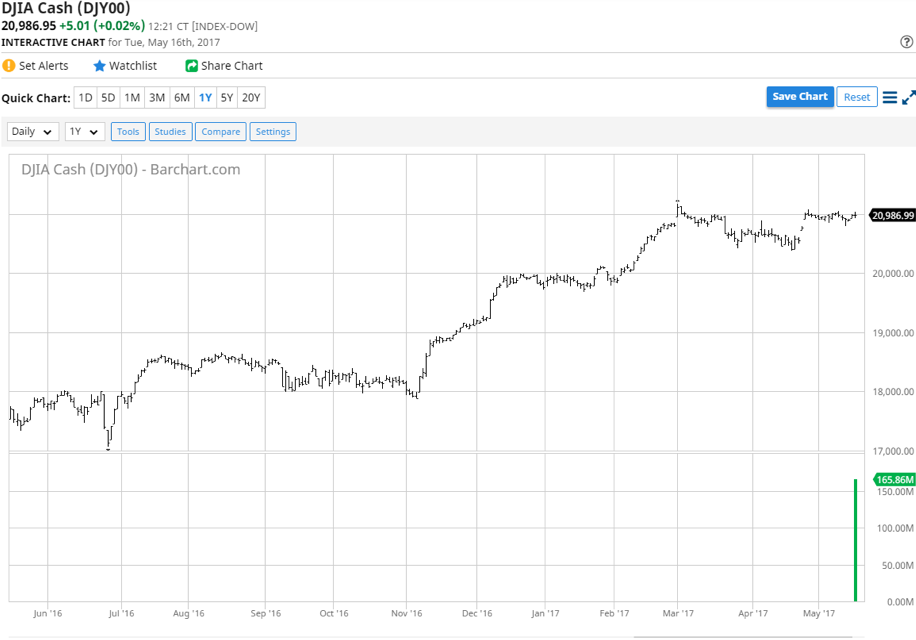Show the 5Y quick chart
The image size is (916, 640).
coord(227,98)
